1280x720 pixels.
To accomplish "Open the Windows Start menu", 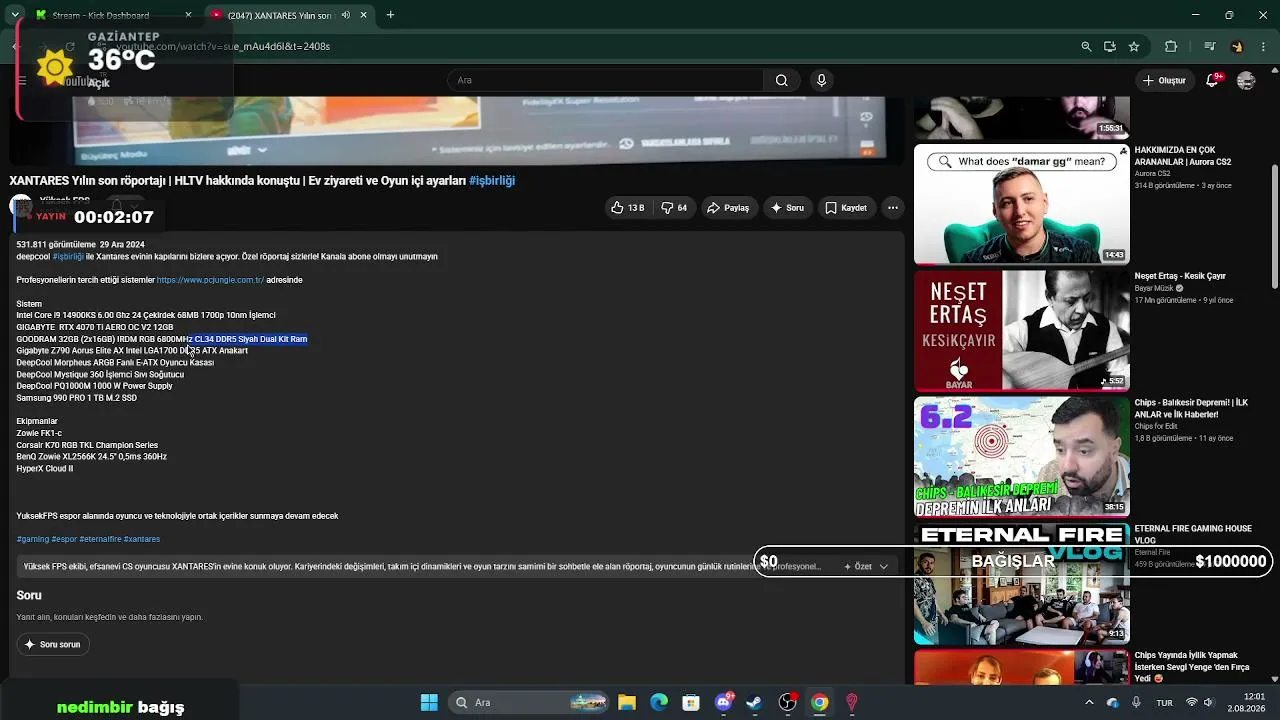I will tap(429, 702).
